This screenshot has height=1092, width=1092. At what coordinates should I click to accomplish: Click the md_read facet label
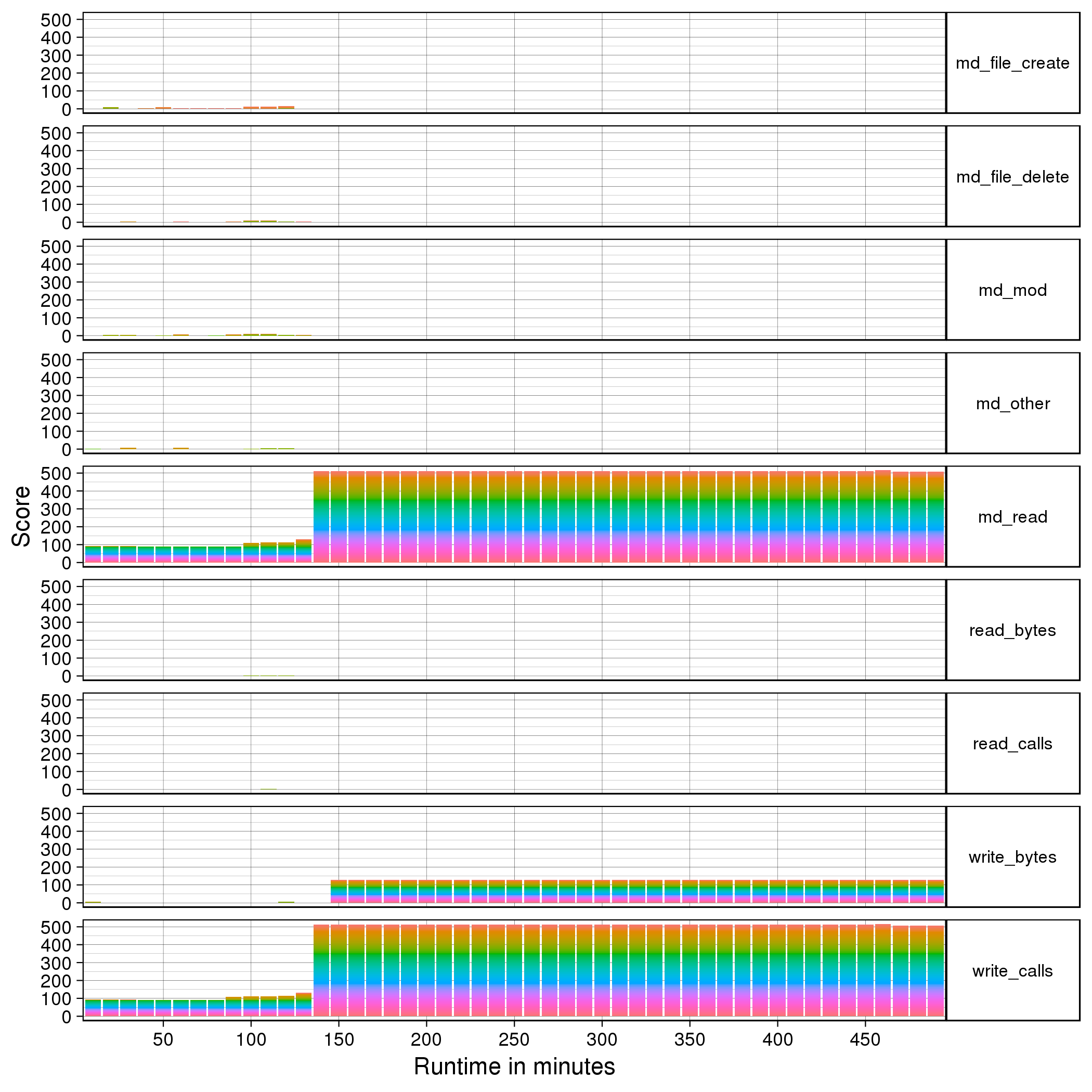tap(1012, 517)
